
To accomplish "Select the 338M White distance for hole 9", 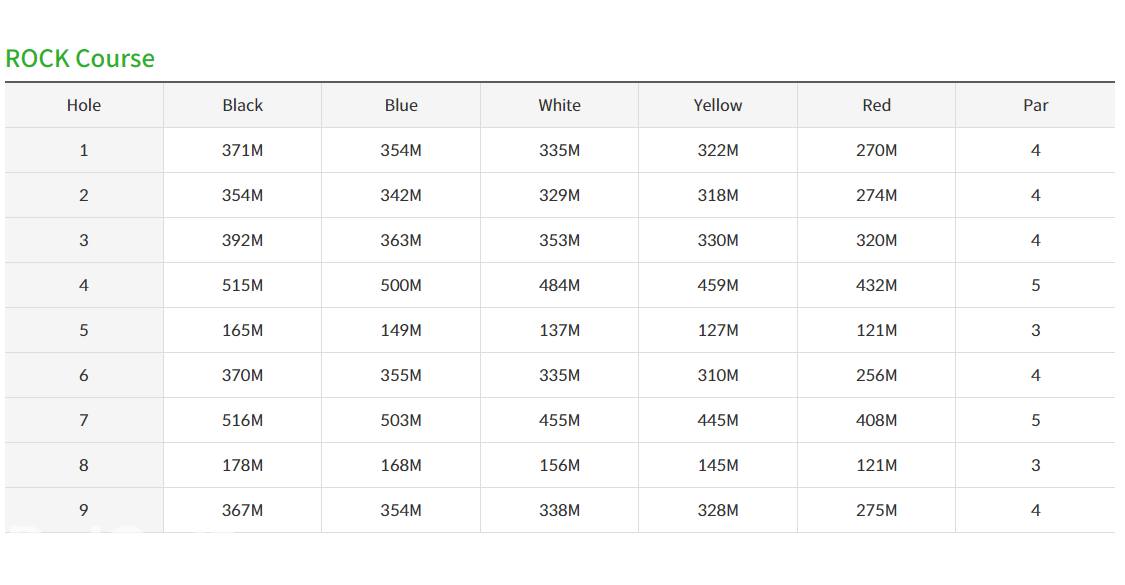I will tap(559, 510).
